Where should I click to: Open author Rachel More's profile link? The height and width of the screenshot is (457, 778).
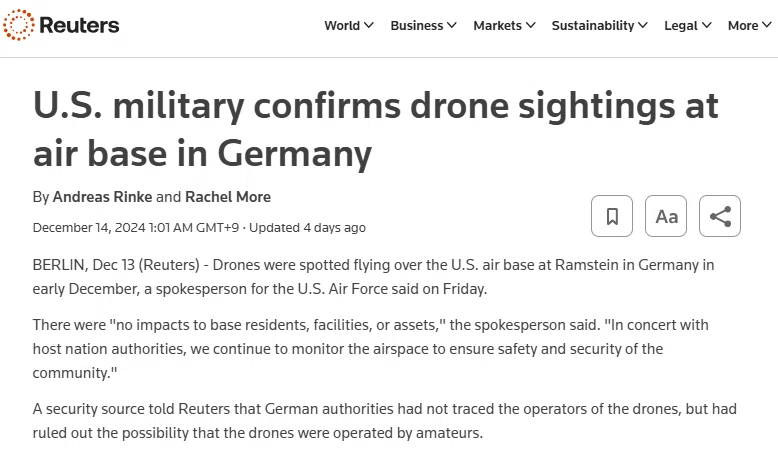click(228, 197)
